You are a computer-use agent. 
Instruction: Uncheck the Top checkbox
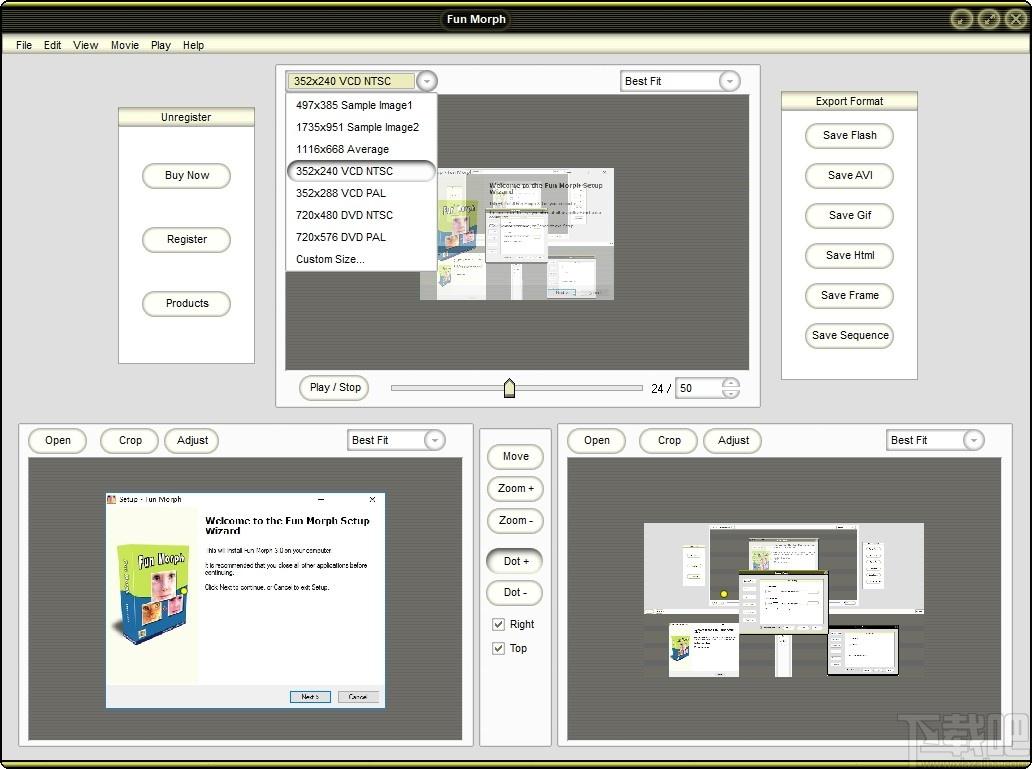pos(498,649)
